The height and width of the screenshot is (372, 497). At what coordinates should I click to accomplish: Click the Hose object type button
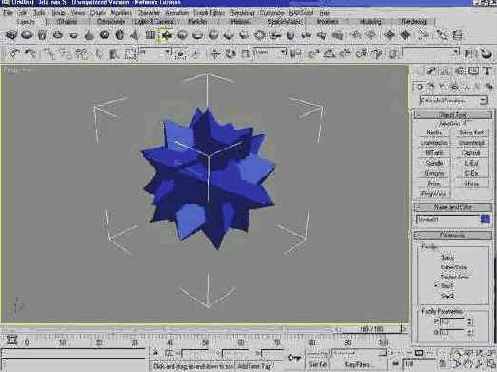(471, 184)
